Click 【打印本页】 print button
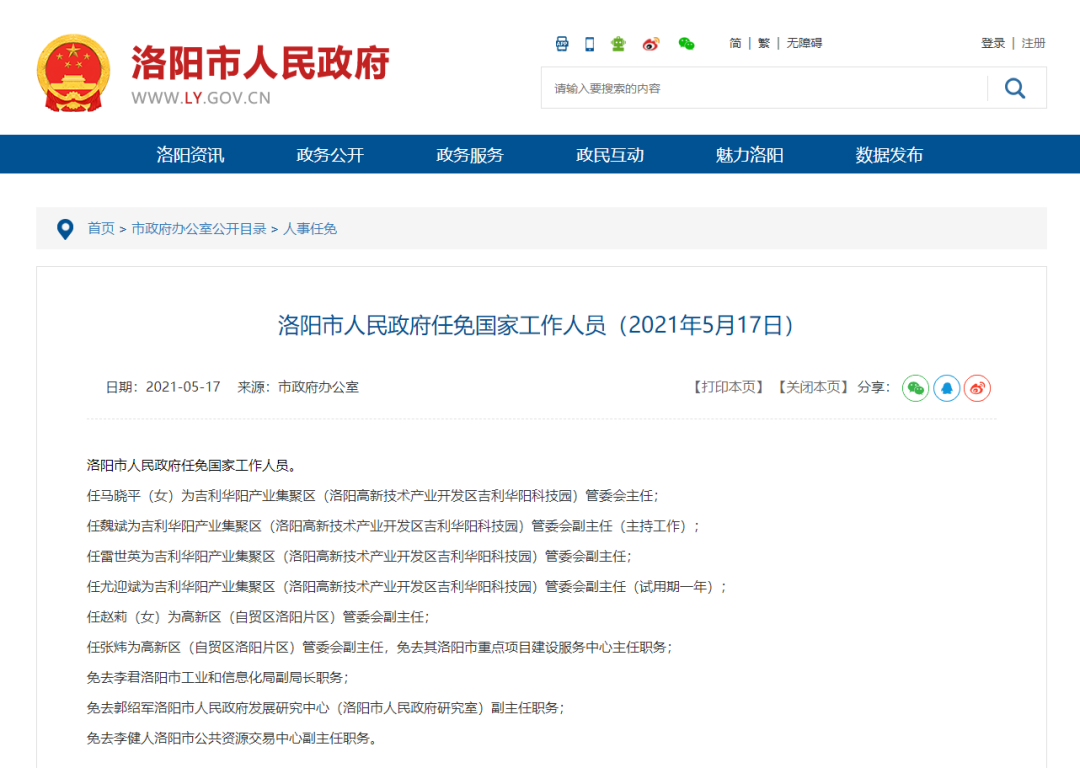Viewport: 1080px width, 768px height. [728, 387]
